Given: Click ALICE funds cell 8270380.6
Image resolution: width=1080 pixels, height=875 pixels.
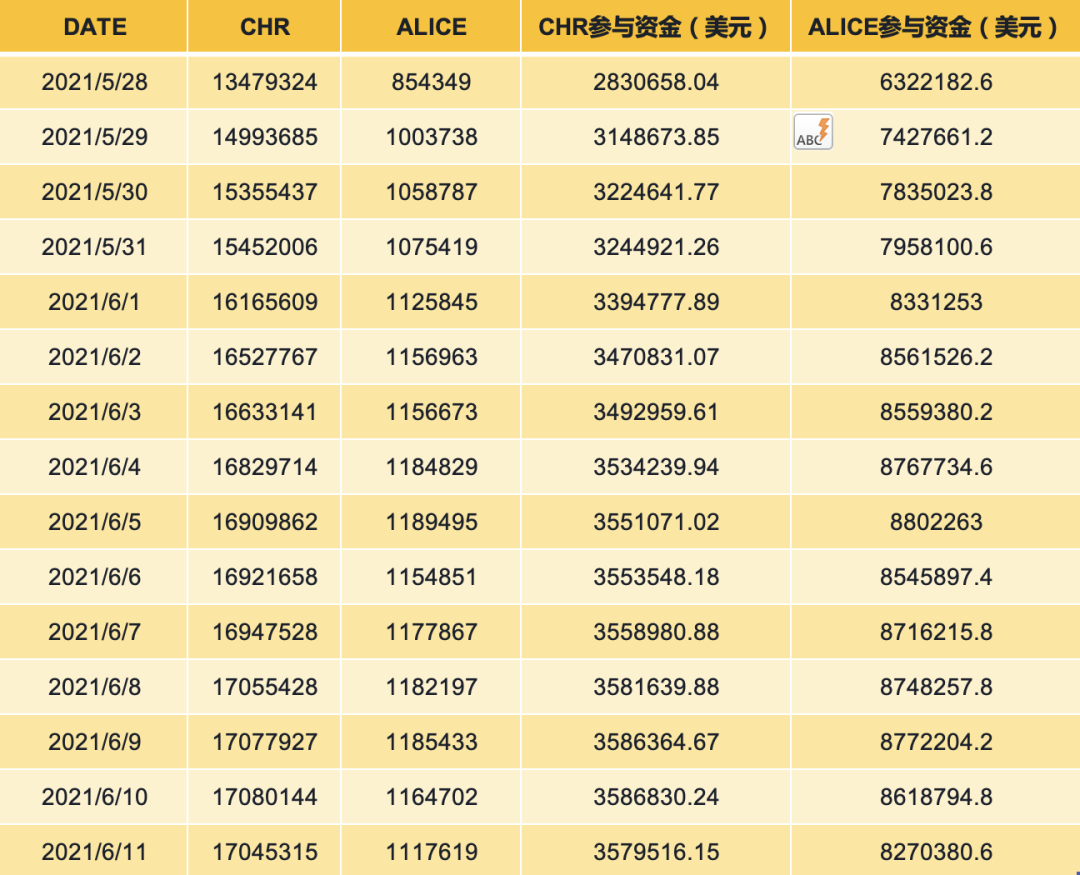Looking at the screenshot, I should pyautogui.click(x=936, y=852).
